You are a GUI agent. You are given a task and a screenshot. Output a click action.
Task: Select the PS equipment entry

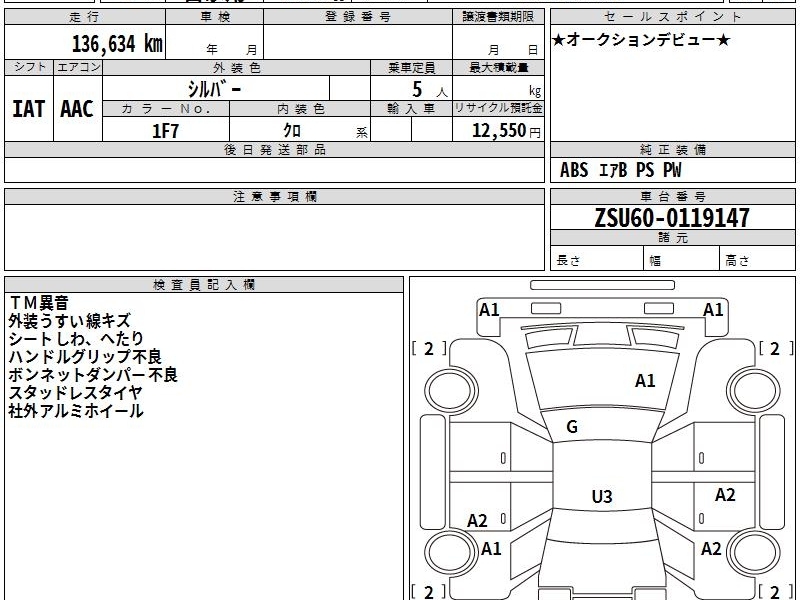[645, 170]
